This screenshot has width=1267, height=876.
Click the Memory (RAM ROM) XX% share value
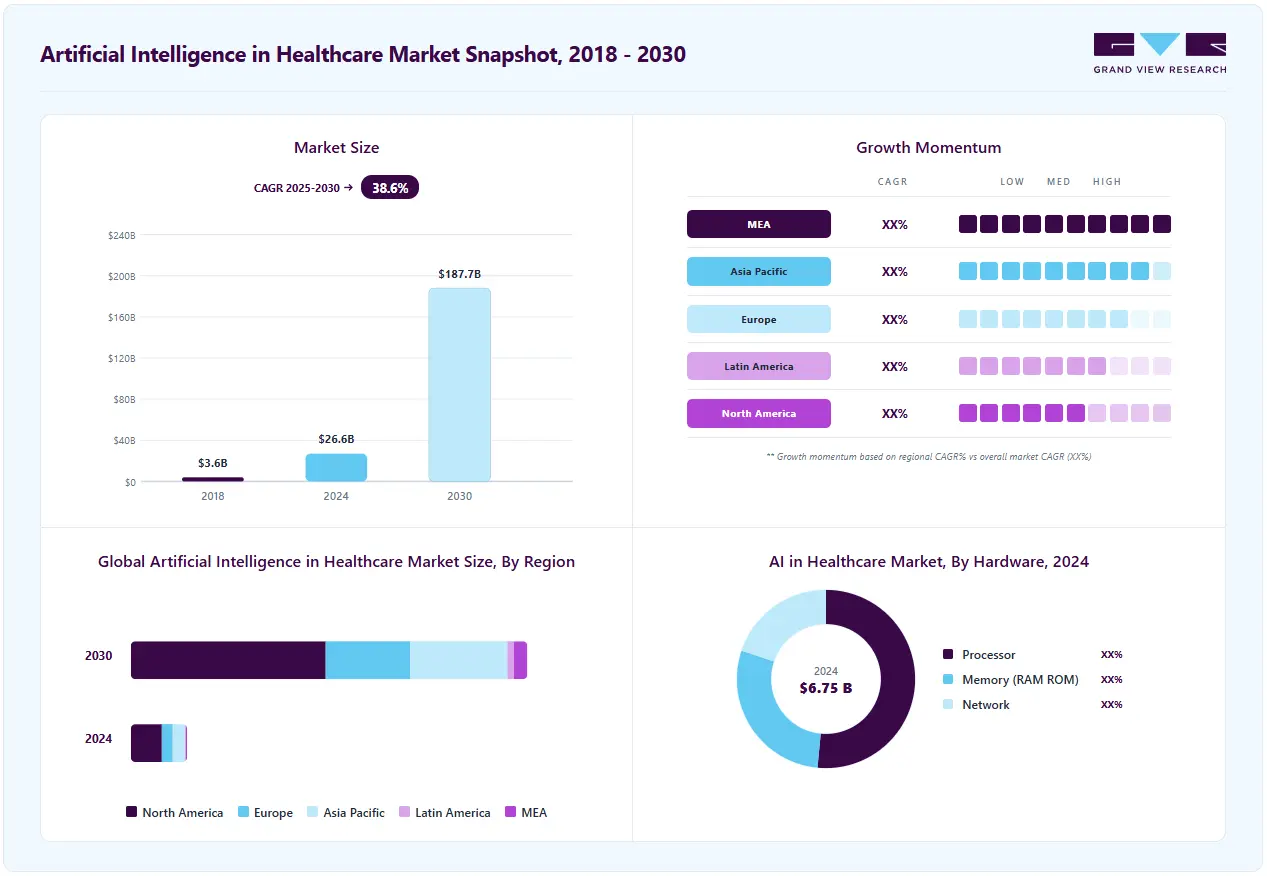pos(1111,679)
